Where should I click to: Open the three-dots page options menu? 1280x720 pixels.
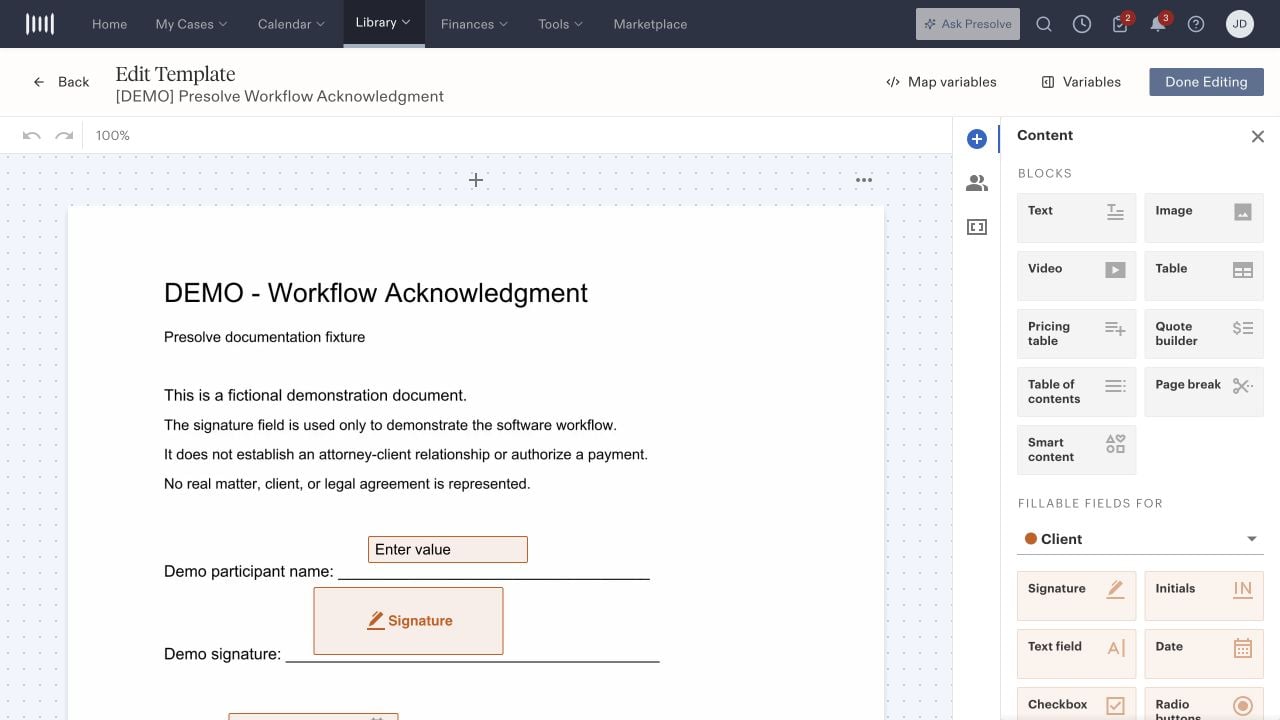point(864,180)
